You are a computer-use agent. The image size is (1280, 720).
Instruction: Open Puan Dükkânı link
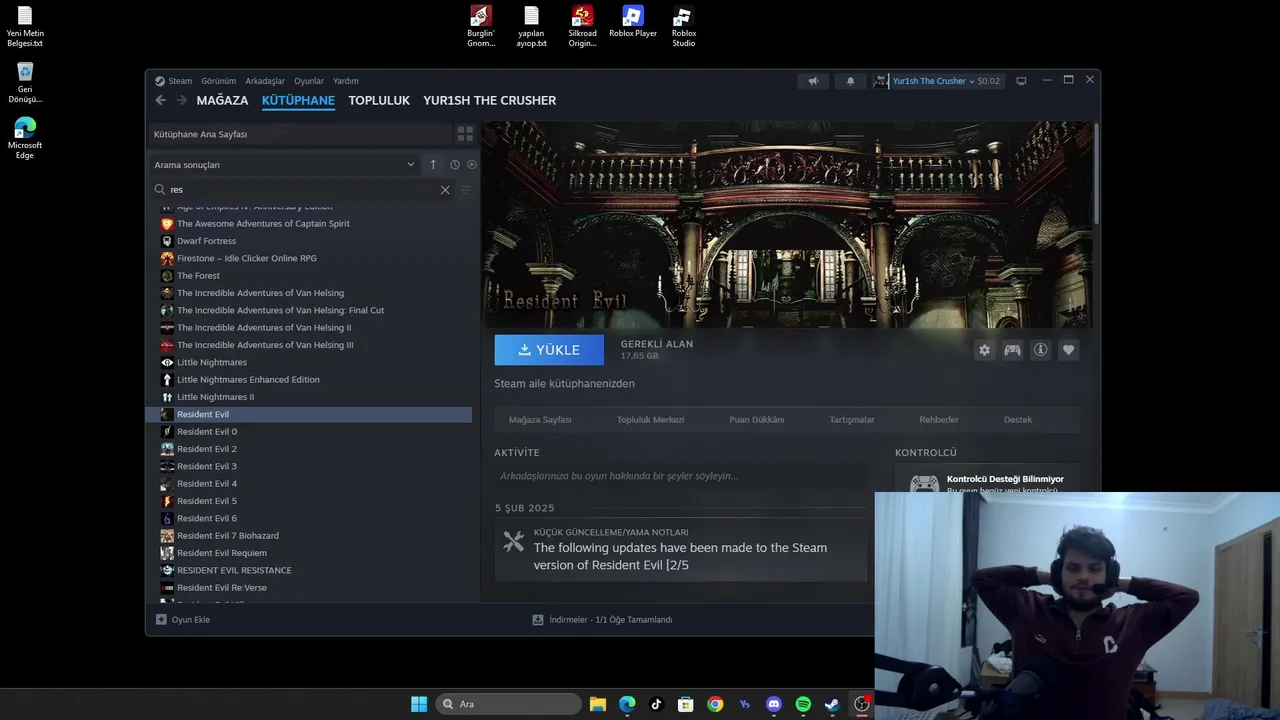[x=757, y=420]
